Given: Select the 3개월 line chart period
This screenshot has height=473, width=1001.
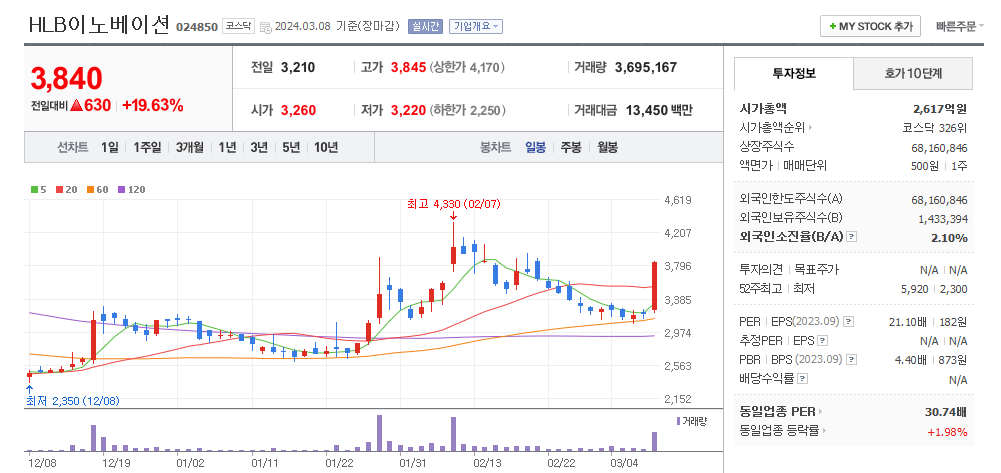Looking at the screenshot, I should (190, 147).
